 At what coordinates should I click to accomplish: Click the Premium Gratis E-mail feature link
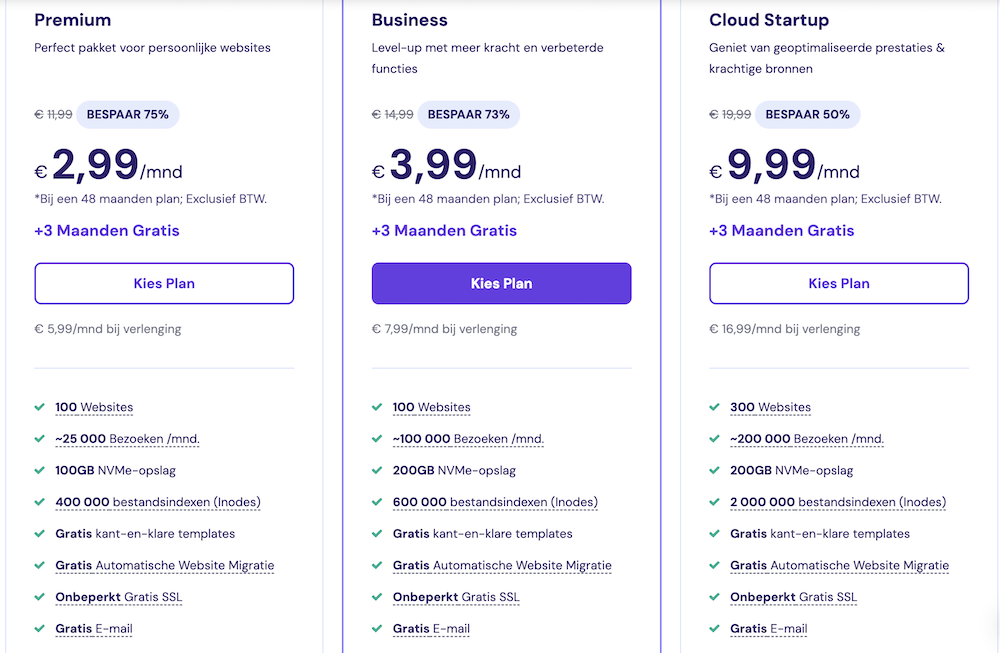(x=94, y=629)
